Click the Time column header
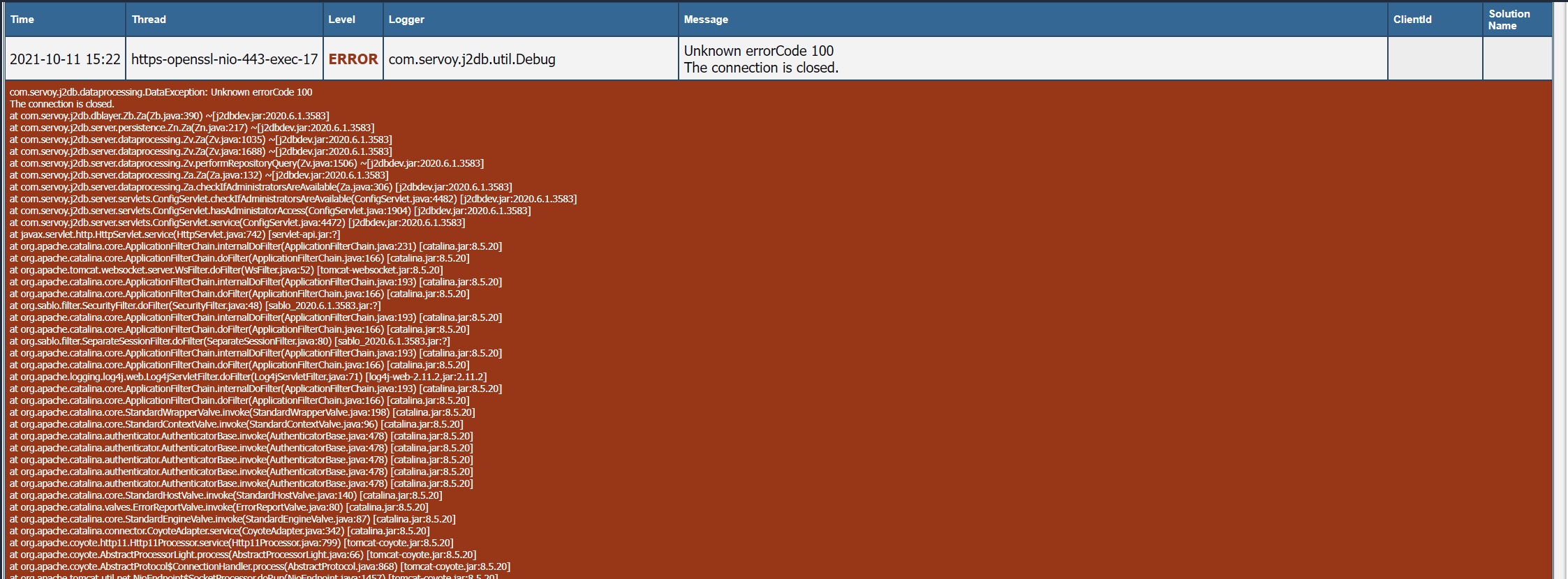 pyautogui.click(x=65, y=20)
